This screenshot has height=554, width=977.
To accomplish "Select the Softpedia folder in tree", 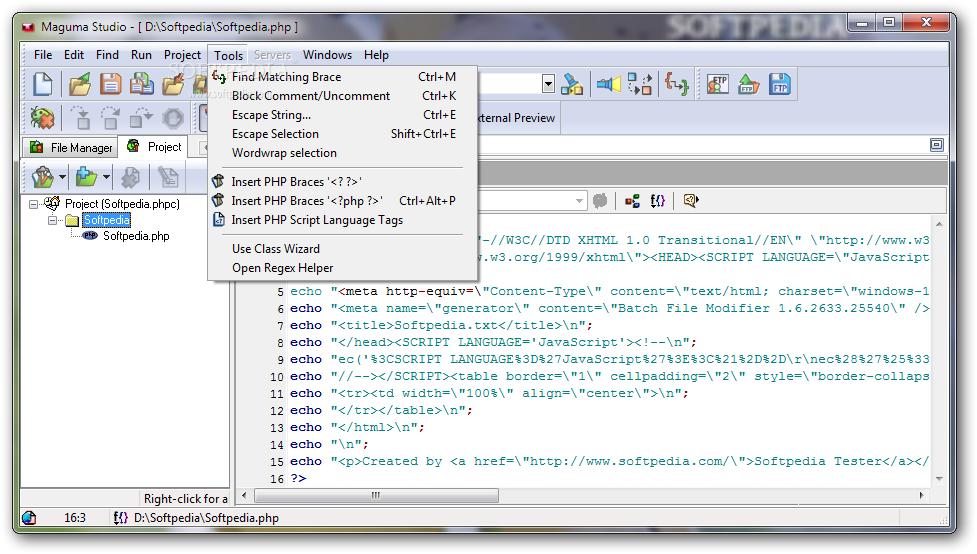I will pyautogui.click(x=107, y=220).
